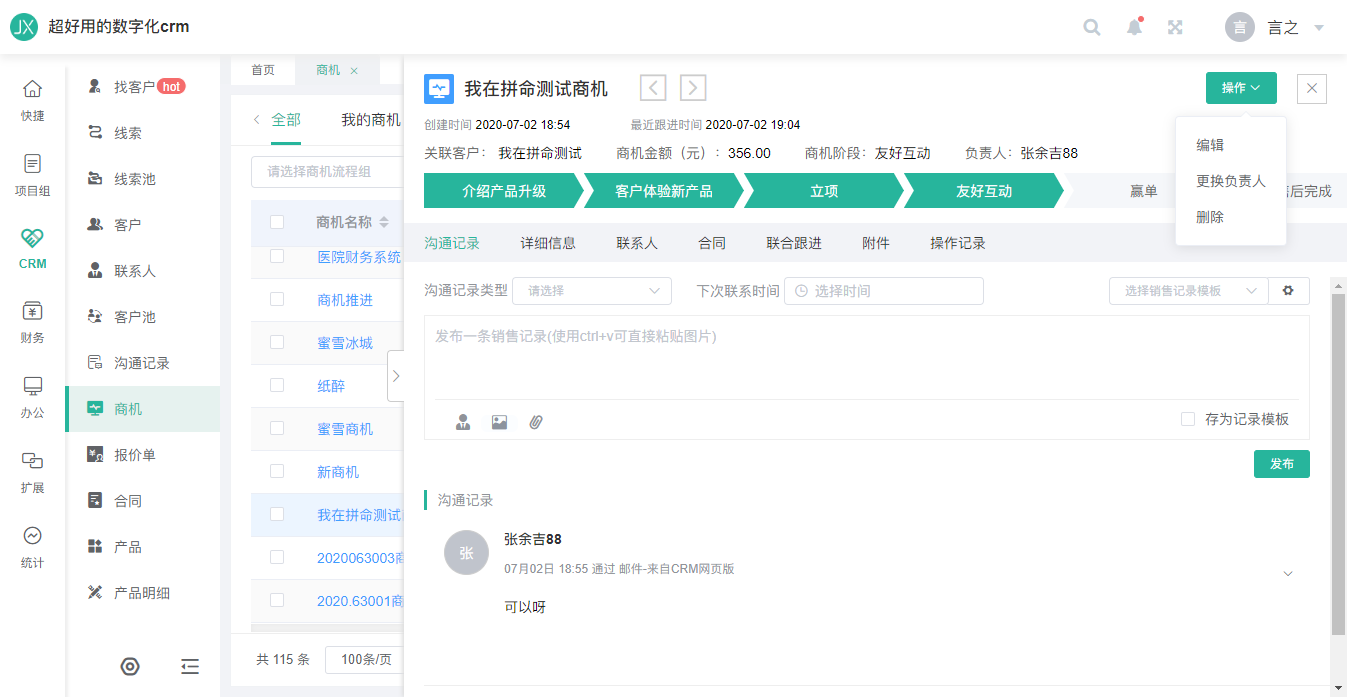Click back chevron beside 全部
Viewport: 1347px width, 697px height.
(x=257, y=120)
